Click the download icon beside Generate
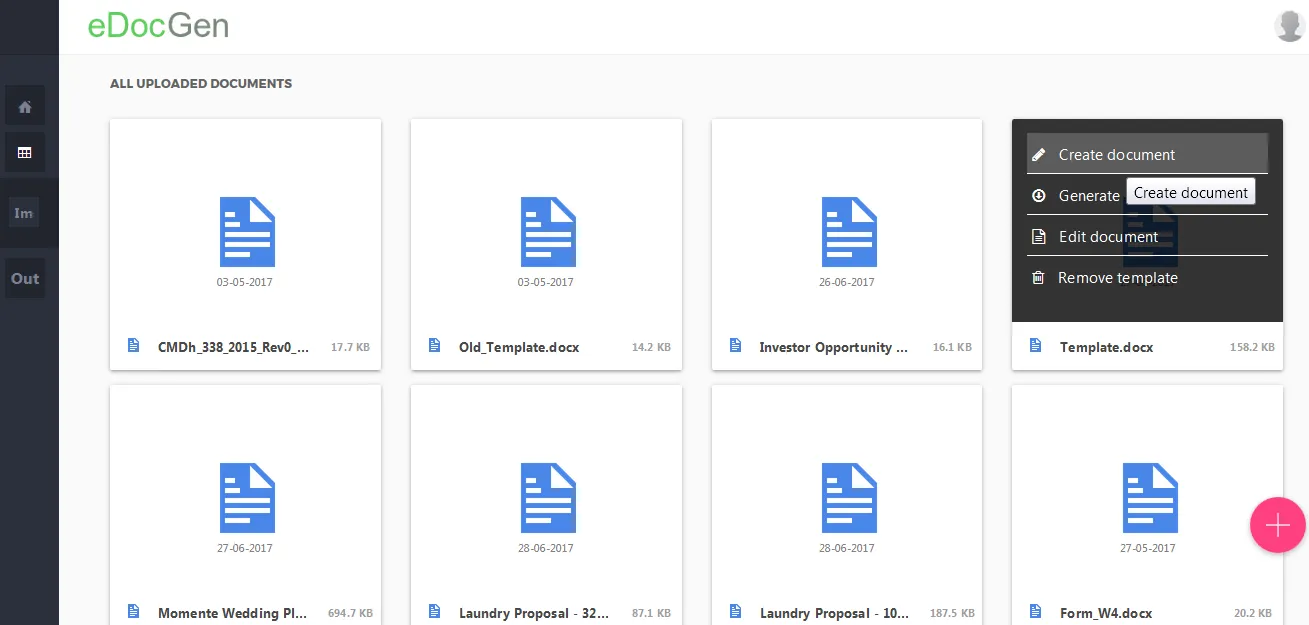Image resolution: width=1309 pixels, height=625 pixels. pyautogui.click(x=1039, y=196)
